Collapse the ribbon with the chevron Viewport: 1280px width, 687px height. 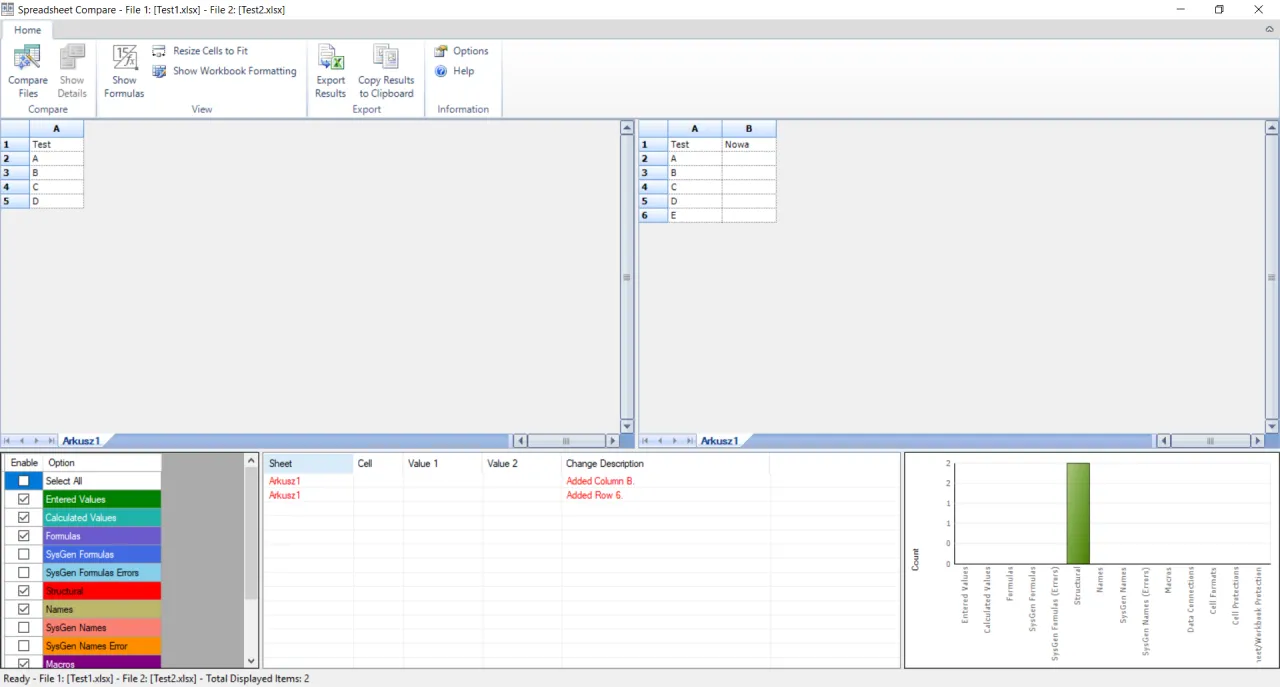tap(1269, 29)
